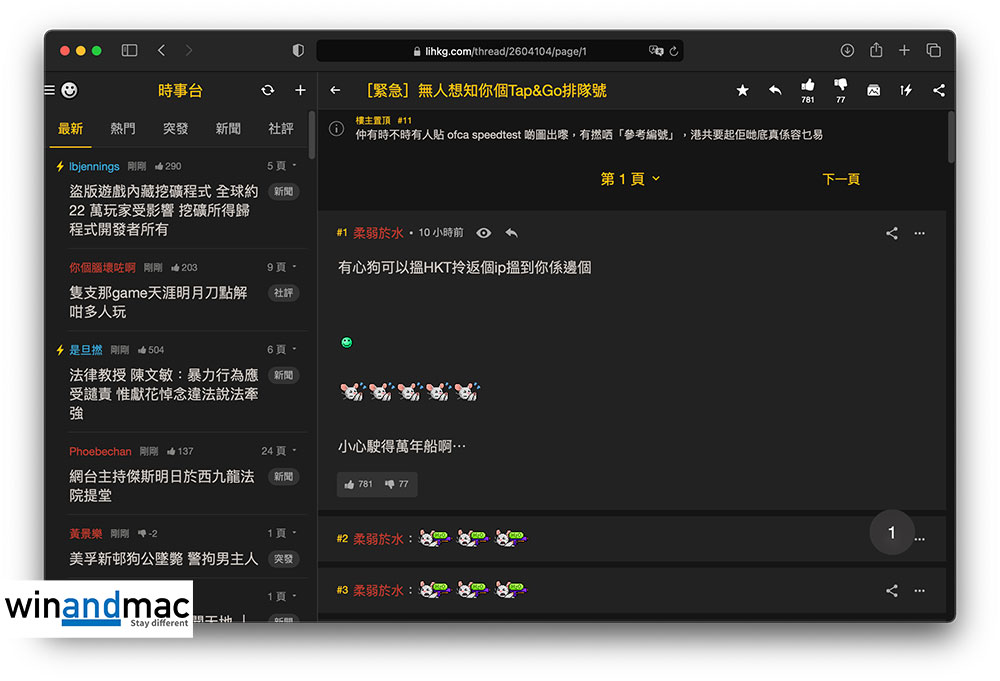Open the 第 1 頁 page dropdown
The image size is (1000, 681).
pos(630,179)
